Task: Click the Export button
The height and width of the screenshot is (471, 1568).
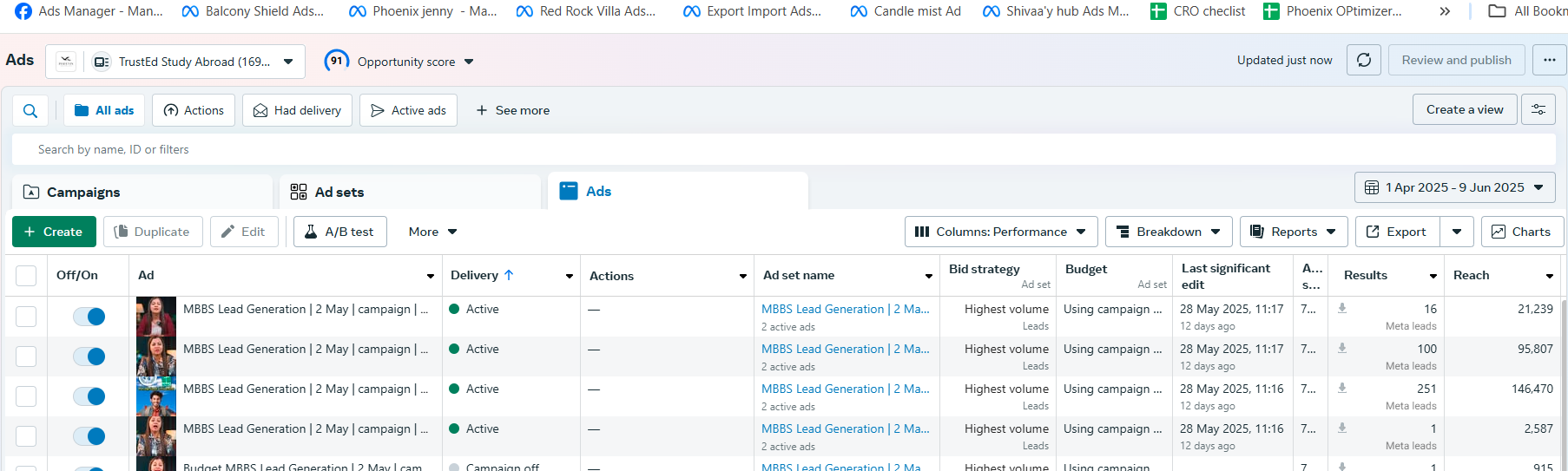Action: pyautogui.click(x=1397, y=232)
